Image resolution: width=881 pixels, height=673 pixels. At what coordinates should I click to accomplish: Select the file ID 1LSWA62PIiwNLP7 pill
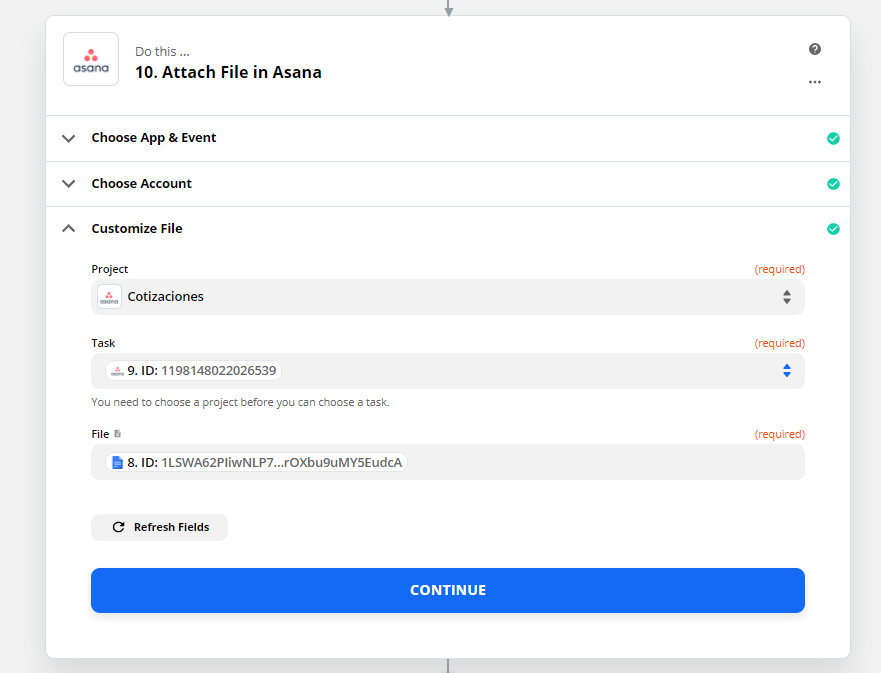256,462
